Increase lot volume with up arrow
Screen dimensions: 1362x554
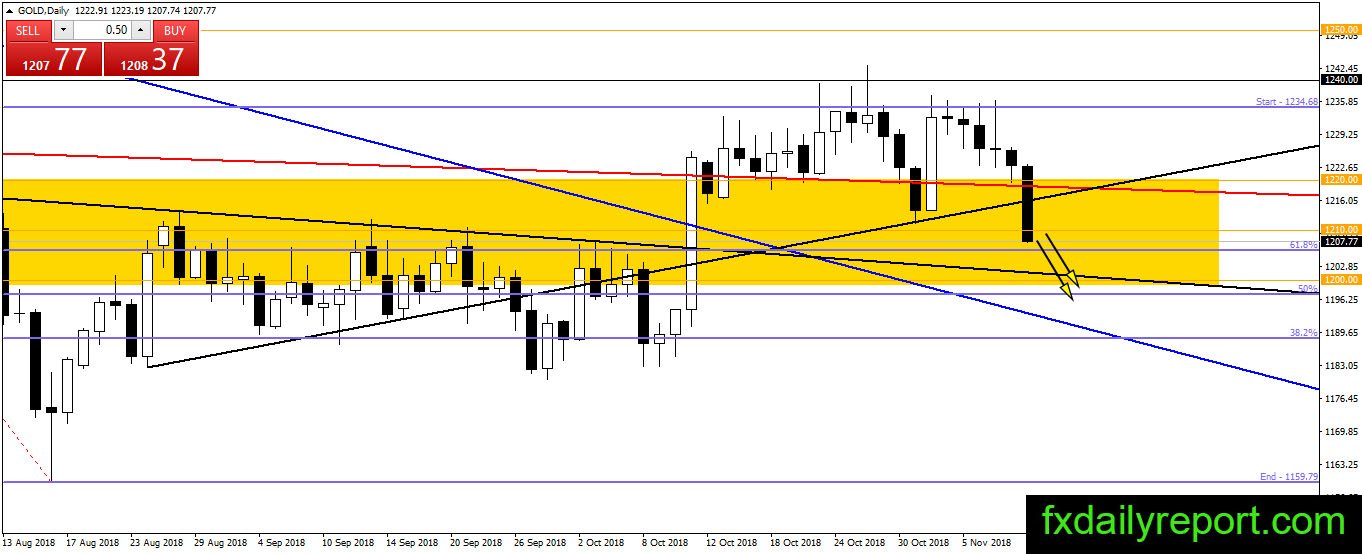(x=141, y=30)
